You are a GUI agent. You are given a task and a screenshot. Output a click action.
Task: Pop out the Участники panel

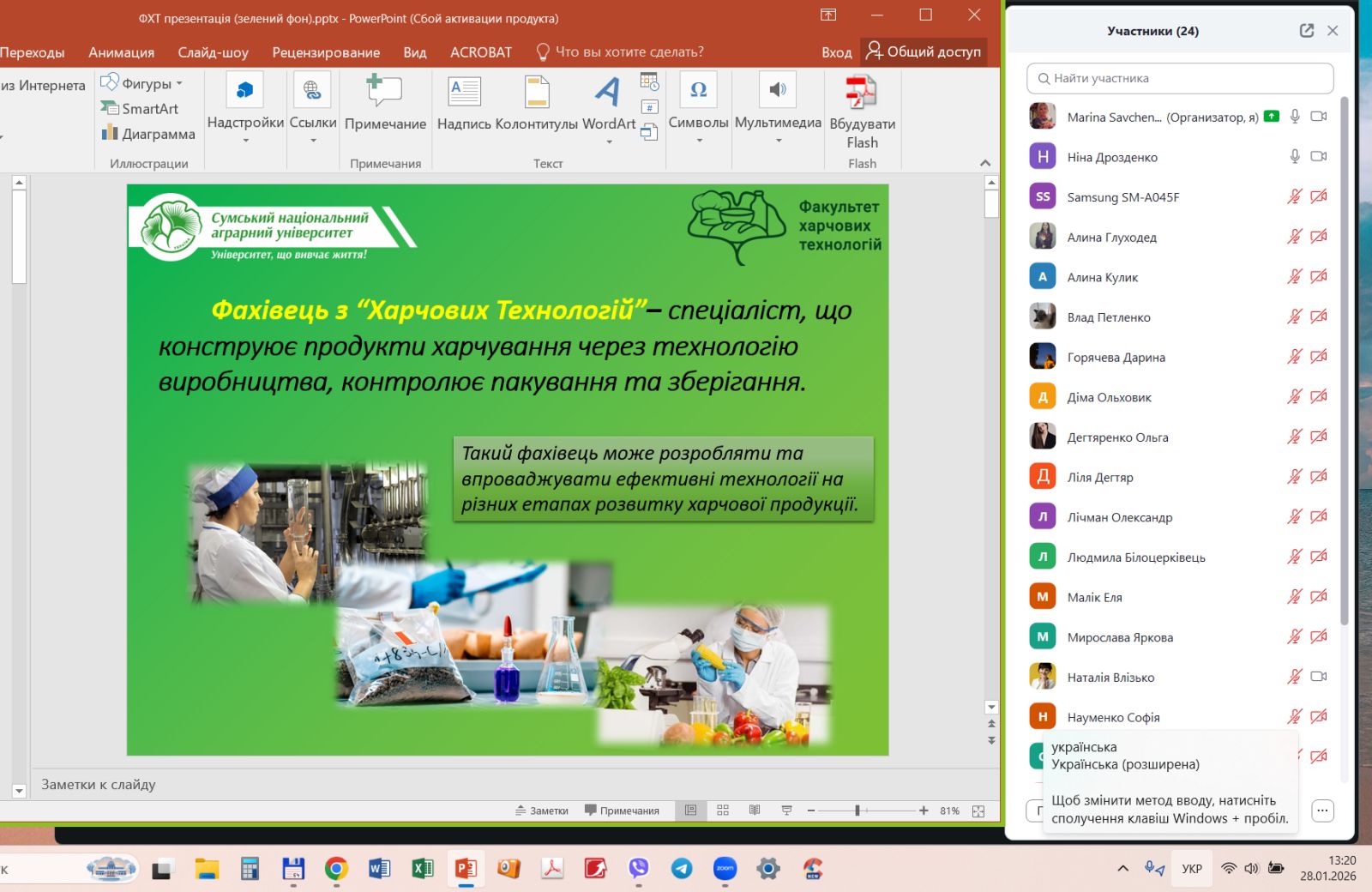point(1306,31)
